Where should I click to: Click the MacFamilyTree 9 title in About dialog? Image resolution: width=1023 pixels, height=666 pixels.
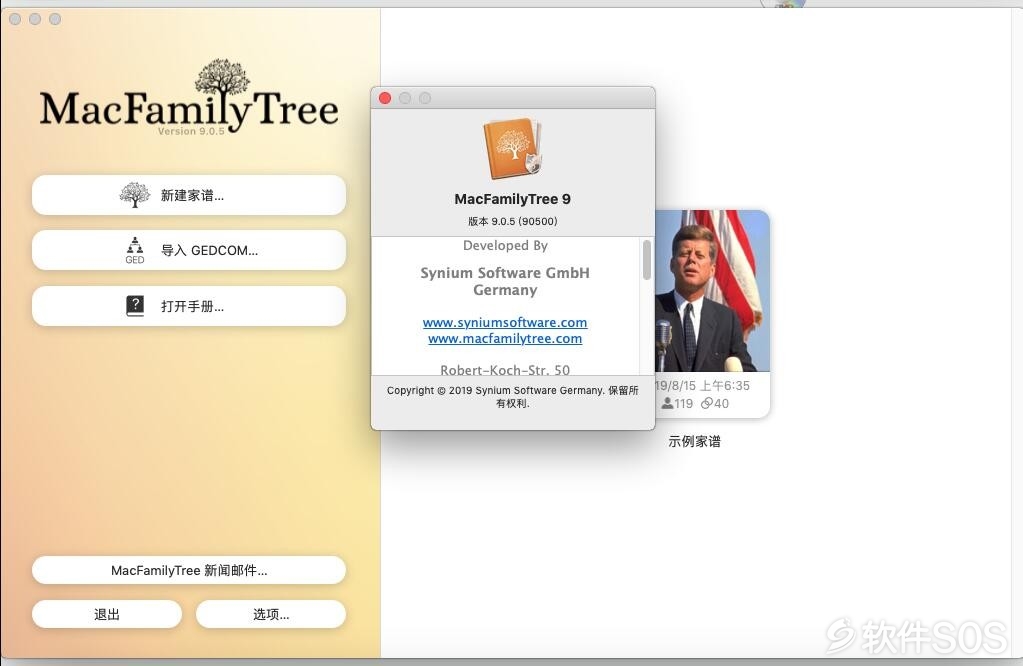point(513,199)
